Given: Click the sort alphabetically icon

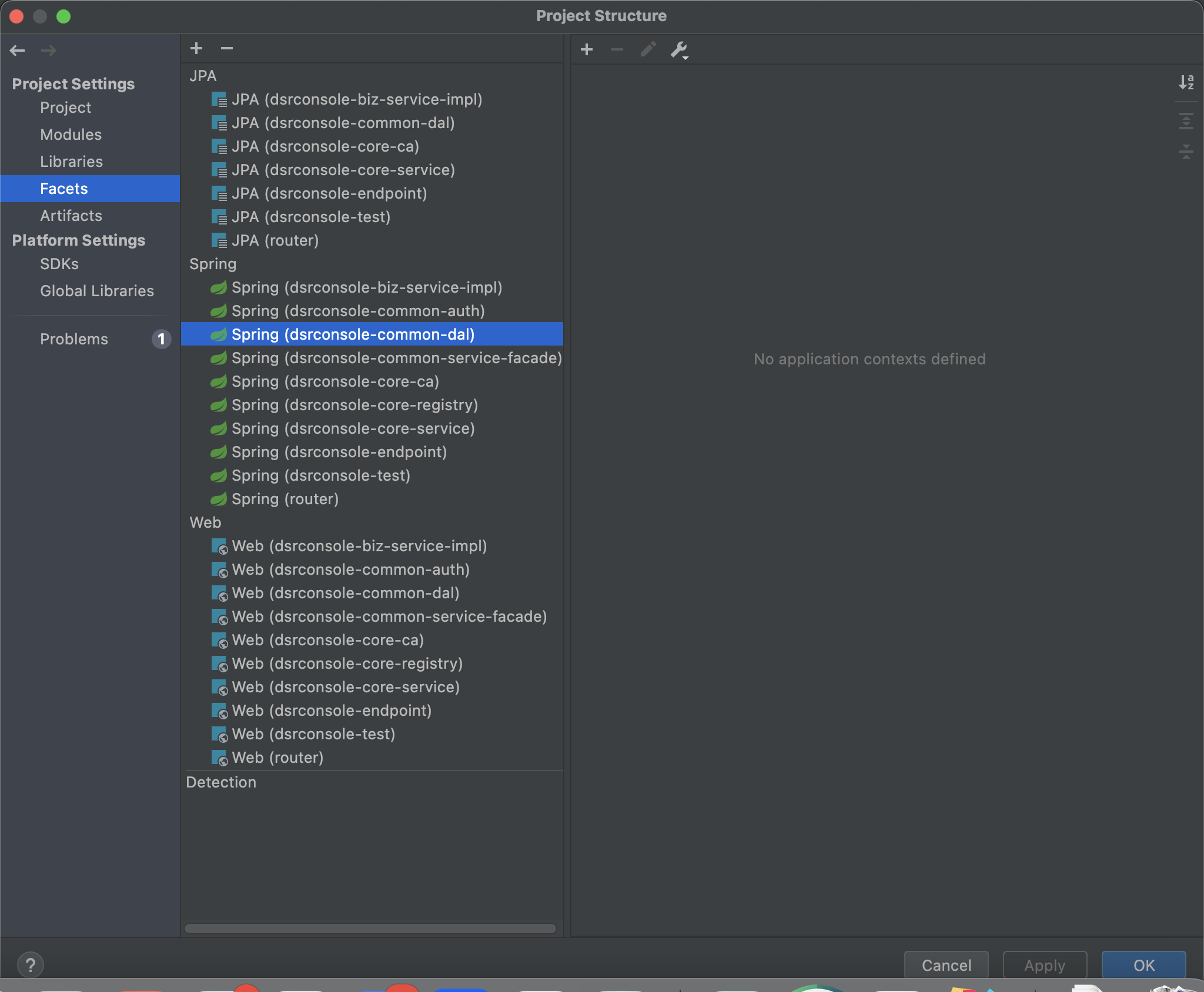Looking at the screenshot, I should tap(1186, 82).
